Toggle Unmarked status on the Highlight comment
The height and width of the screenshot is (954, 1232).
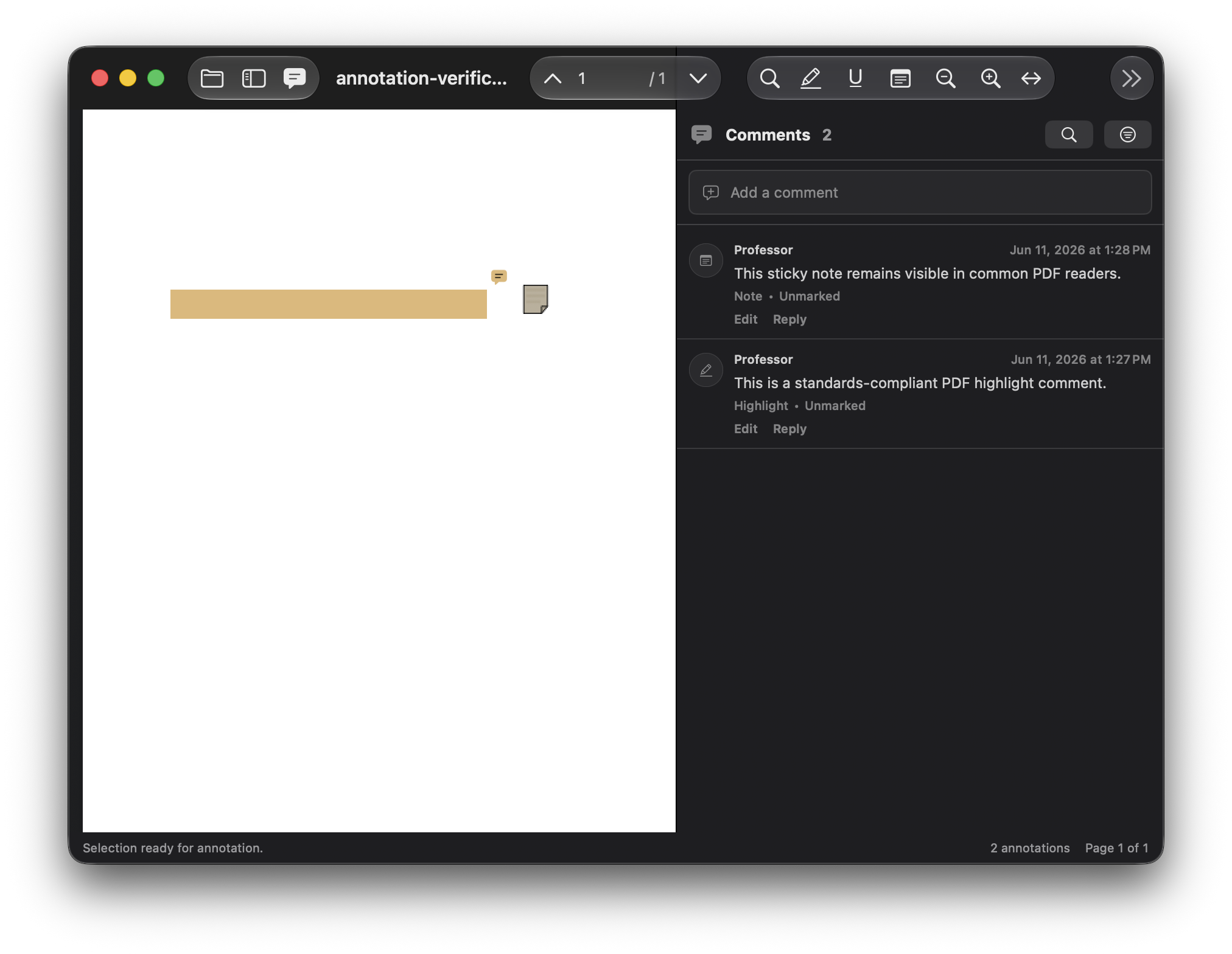(835, 406)
